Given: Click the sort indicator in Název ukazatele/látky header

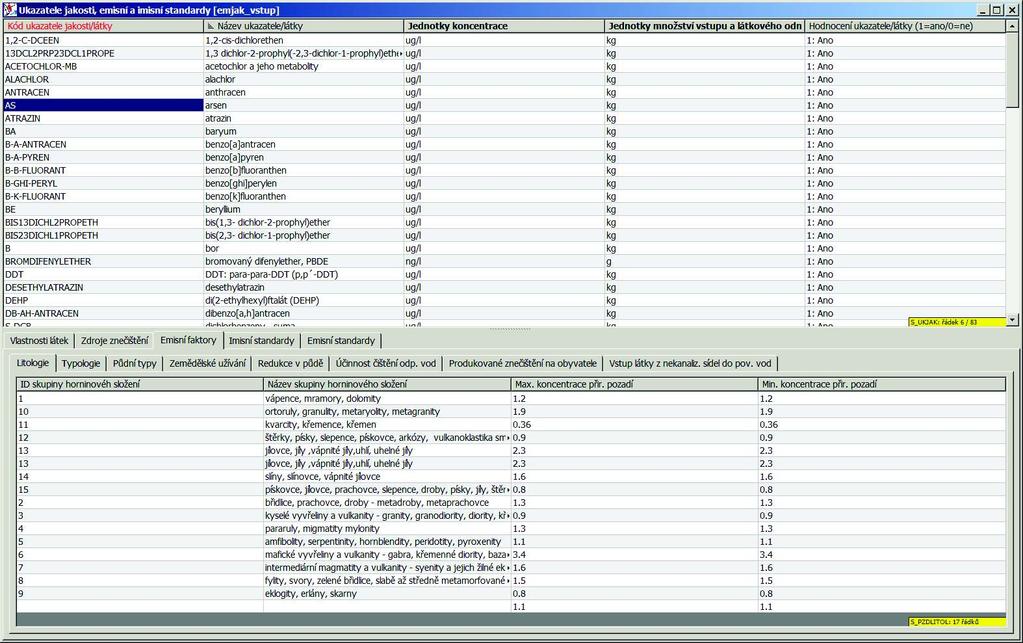Looking at the screenshot, I should (x=210, y=27).
